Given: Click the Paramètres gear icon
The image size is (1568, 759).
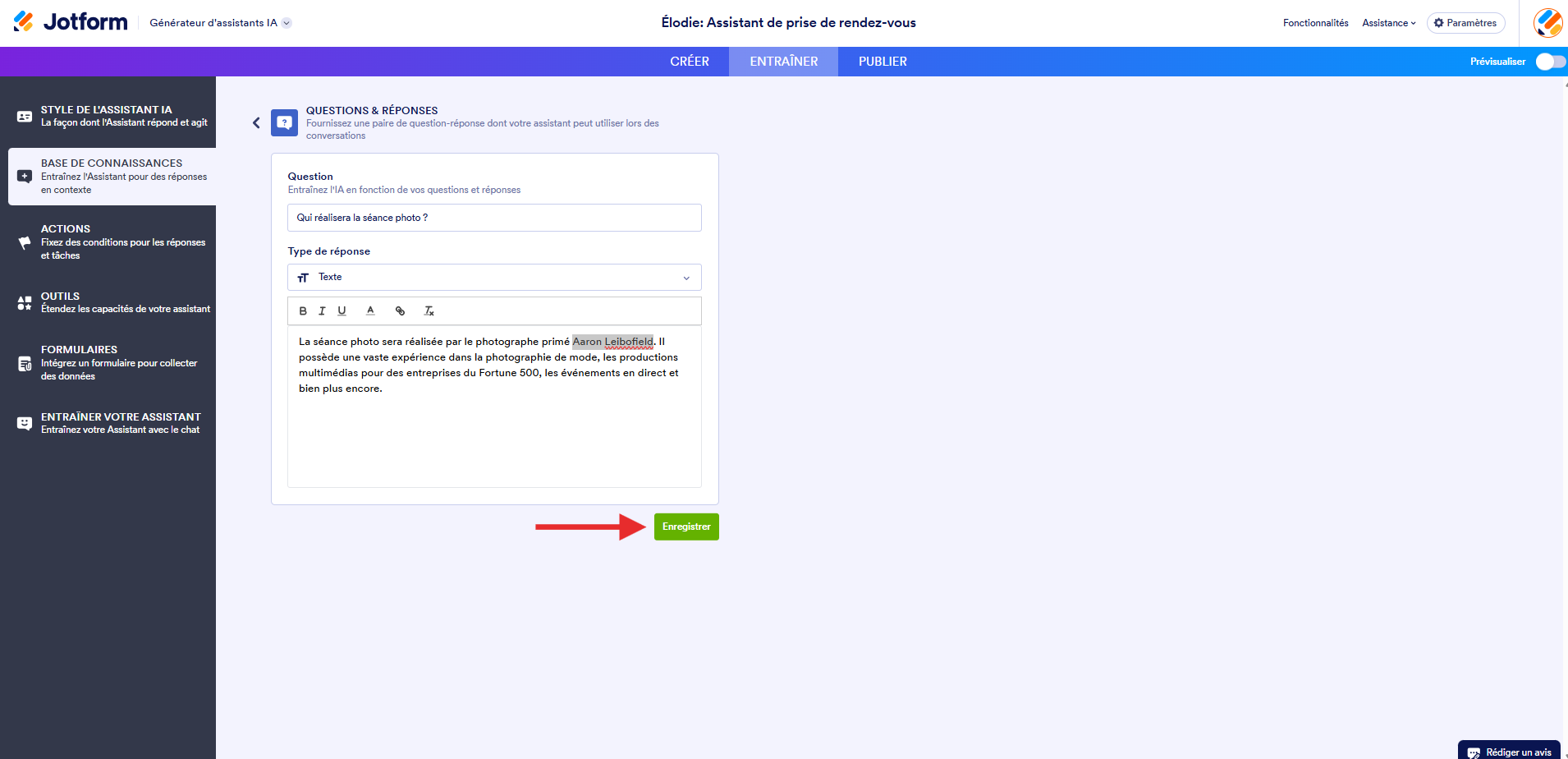Looking at the screenshot, I should [1438, 23].
